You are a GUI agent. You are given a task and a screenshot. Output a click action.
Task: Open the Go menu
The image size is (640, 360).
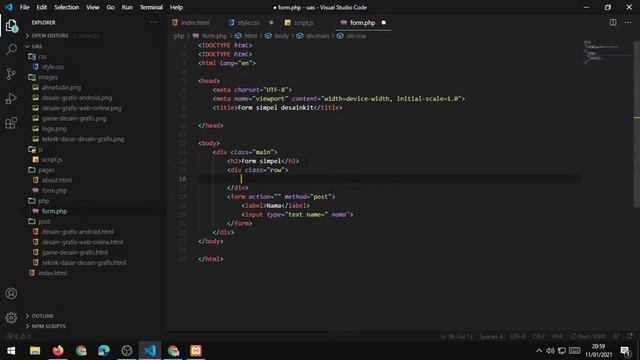tap(111, 7)
